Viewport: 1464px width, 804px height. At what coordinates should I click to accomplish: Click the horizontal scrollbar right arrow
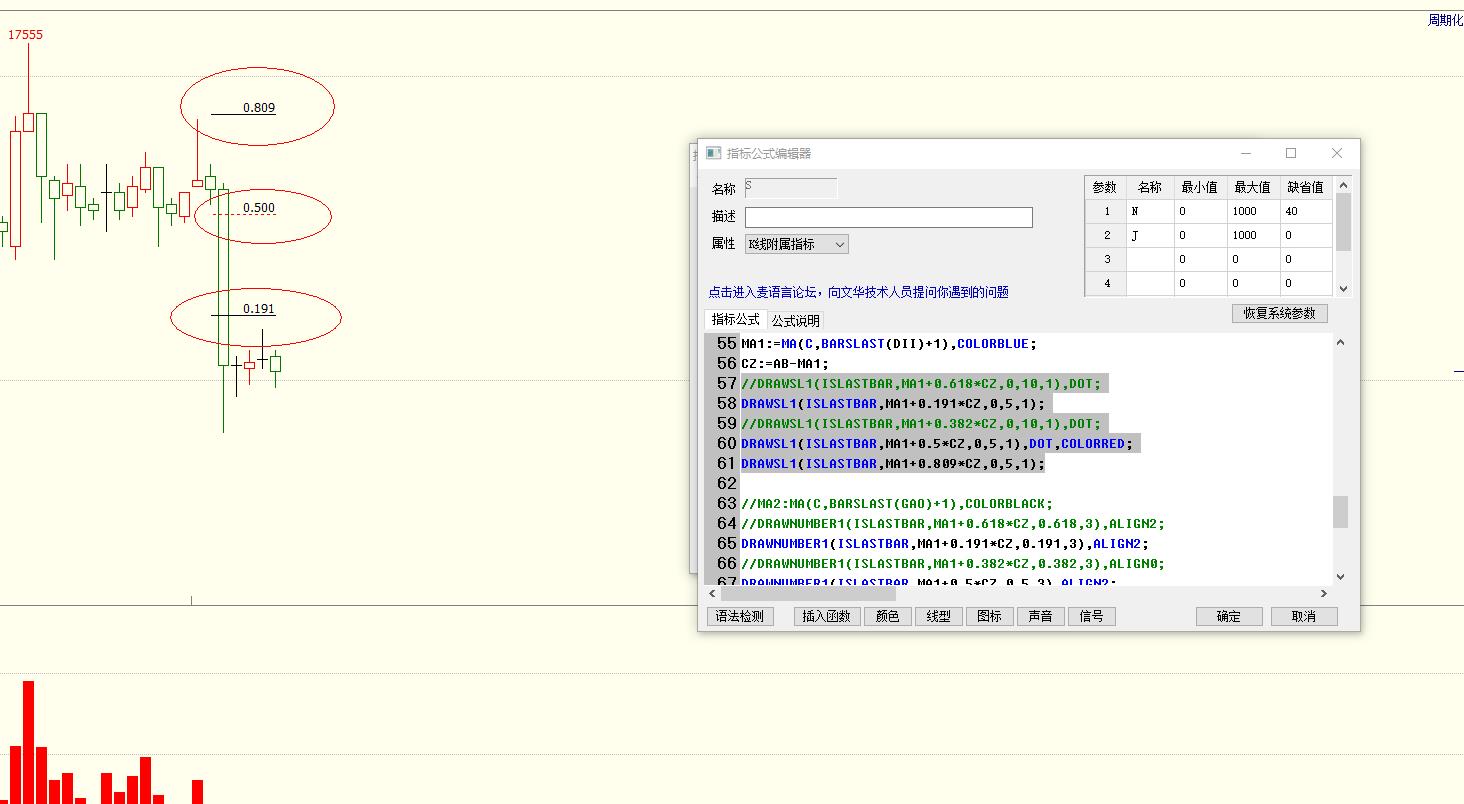coord(1325,594)
